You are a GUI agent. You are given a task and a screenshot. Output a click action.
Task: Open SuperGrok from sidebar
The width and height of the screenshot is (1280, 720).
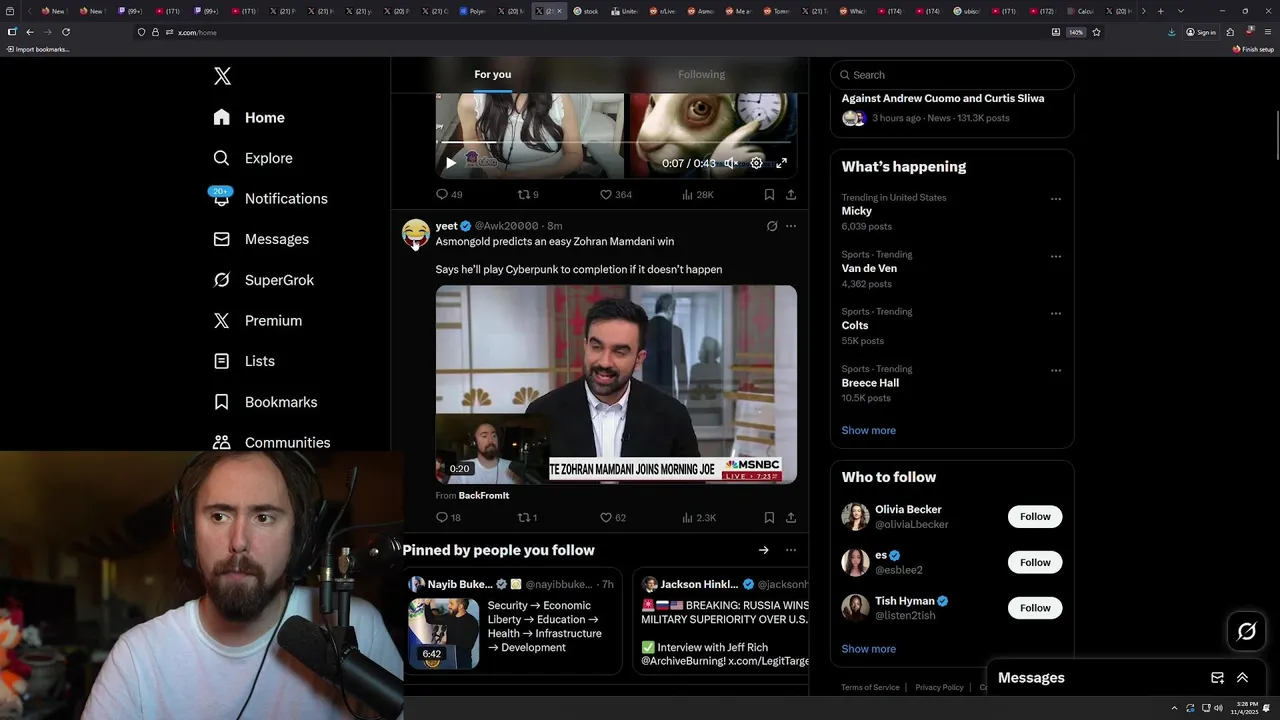265,280
